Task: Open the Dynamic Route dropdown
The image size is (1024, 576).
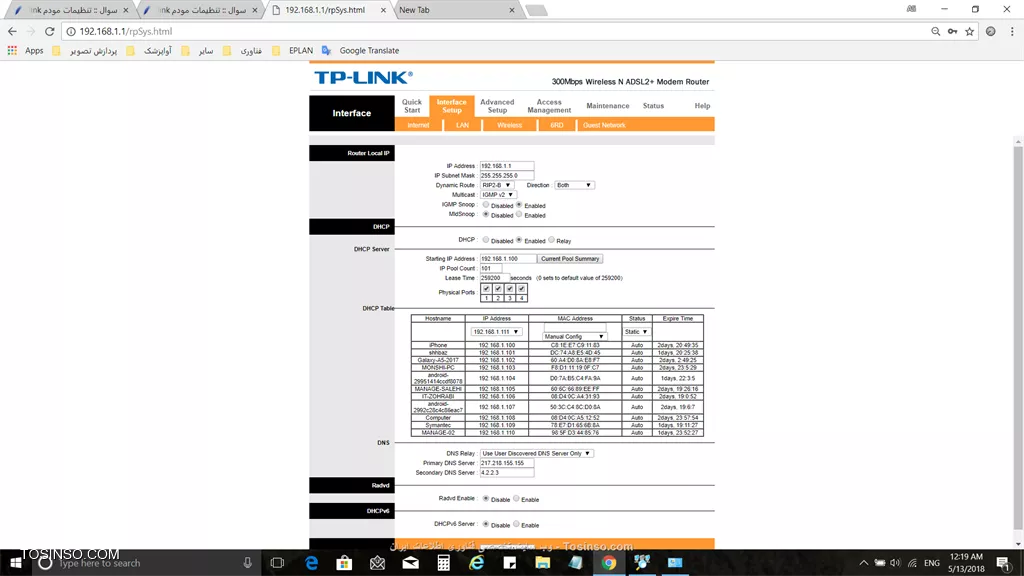Action: click(496, 185)
